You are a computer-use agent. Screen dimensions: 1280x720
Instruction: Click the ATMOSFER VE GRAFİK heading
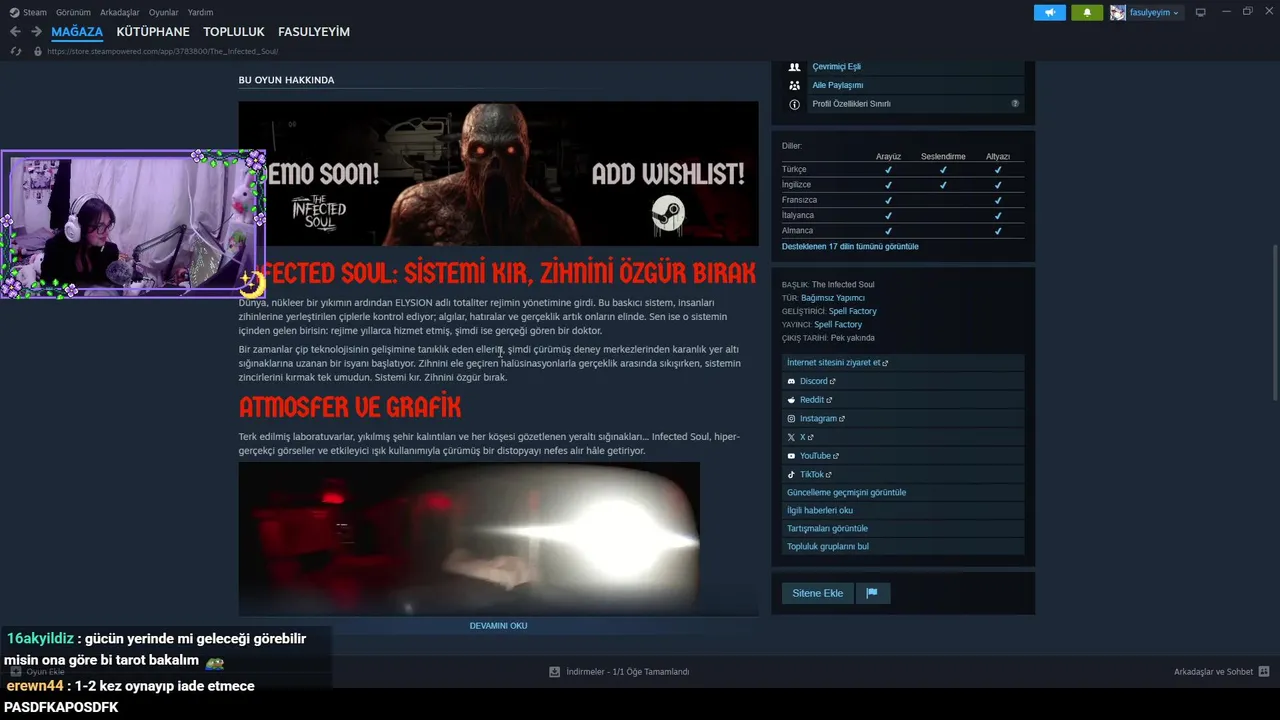350,407
